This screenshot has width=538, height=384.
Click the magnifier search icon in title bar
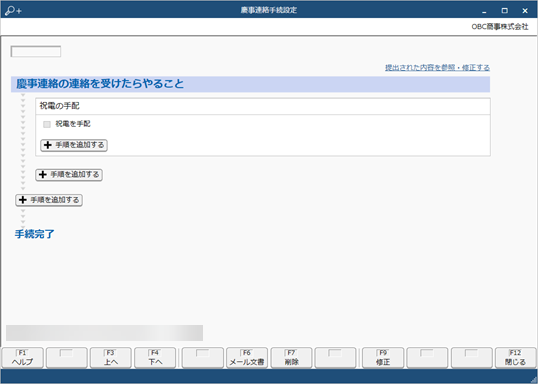[x=13, y=10]
